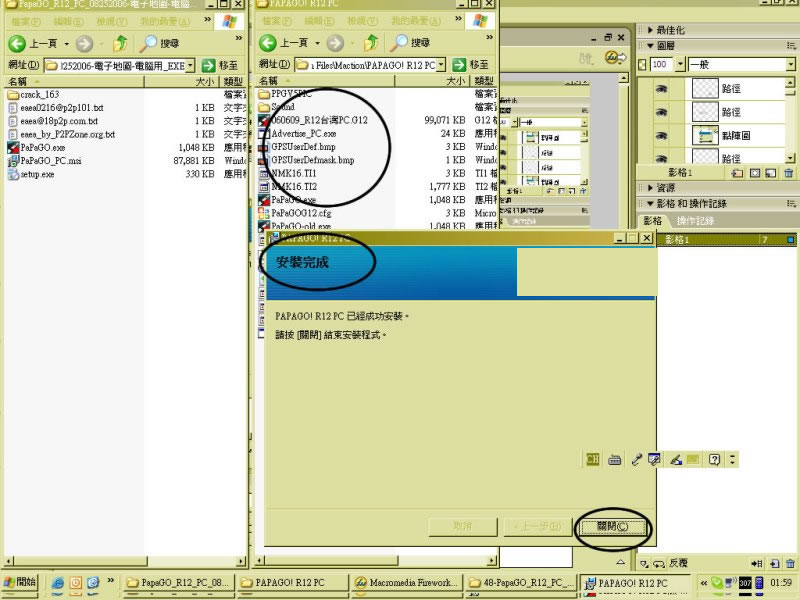Click the keyboard icon on language bar
The image size is (800, 600).
(x=615, y=460)
